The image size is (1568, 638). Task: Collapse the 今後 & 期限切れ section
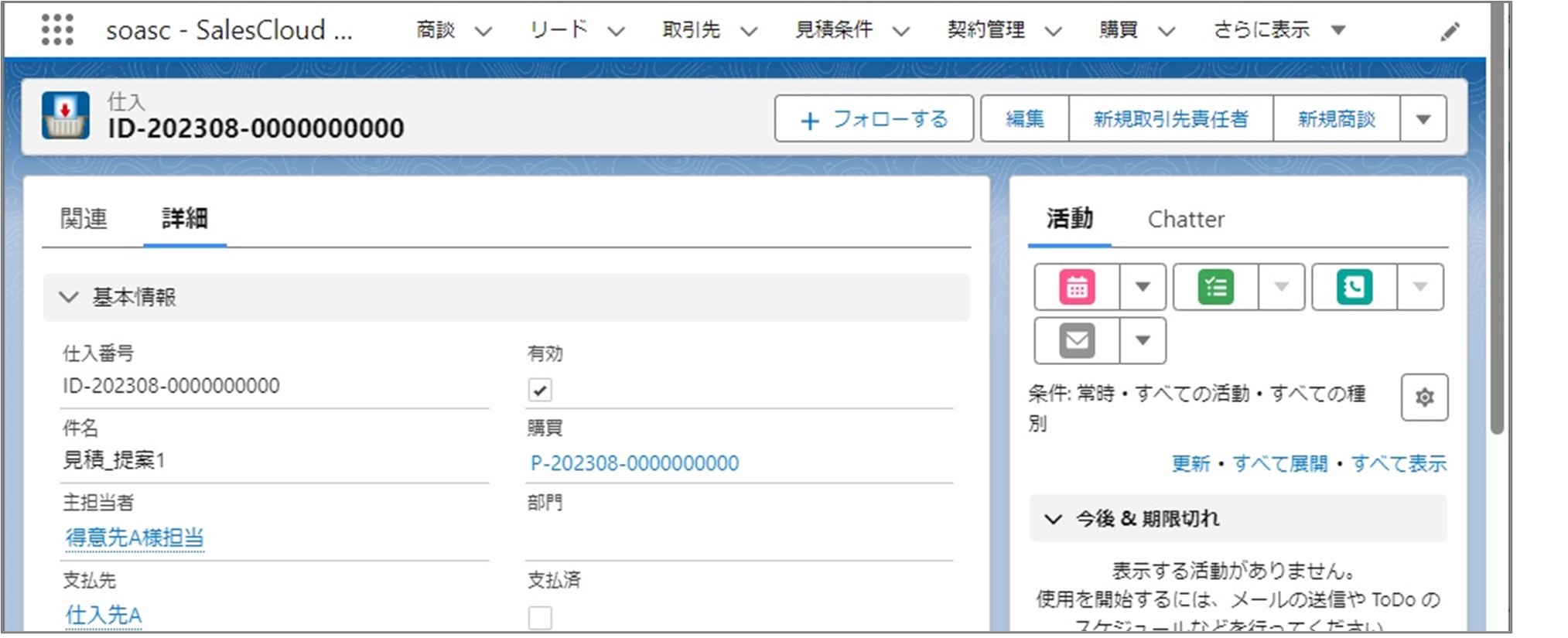click(1053, 519)
